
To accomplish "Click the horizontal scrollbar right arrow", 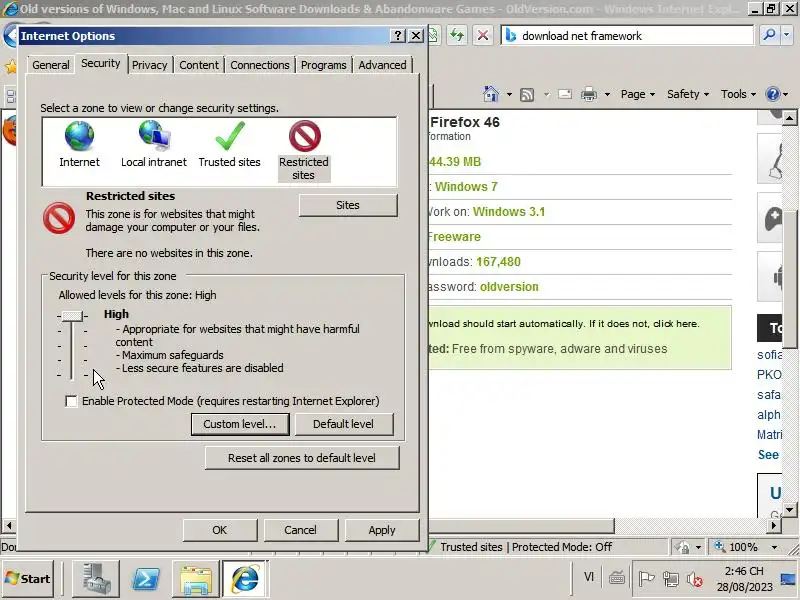I will [x=774, y=525].
